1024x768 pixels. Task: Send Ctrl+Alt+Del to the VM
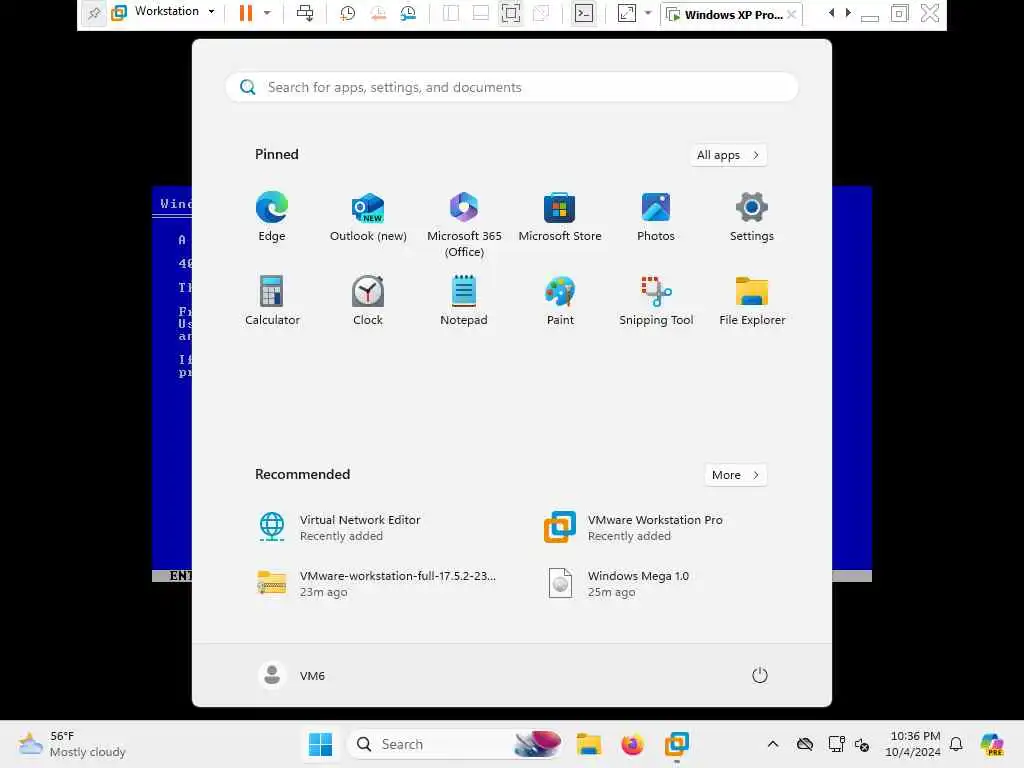[x=305, y=13]
